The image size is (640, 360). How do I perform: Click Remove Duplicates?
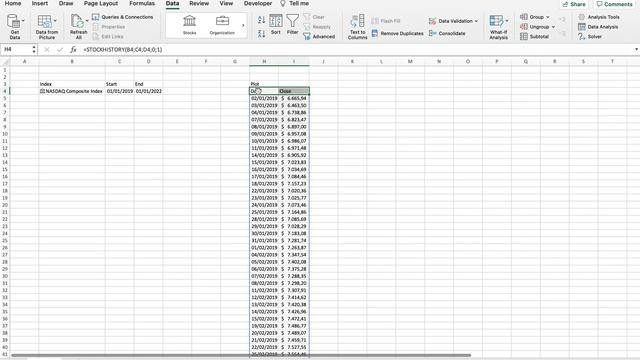(398, 33)
